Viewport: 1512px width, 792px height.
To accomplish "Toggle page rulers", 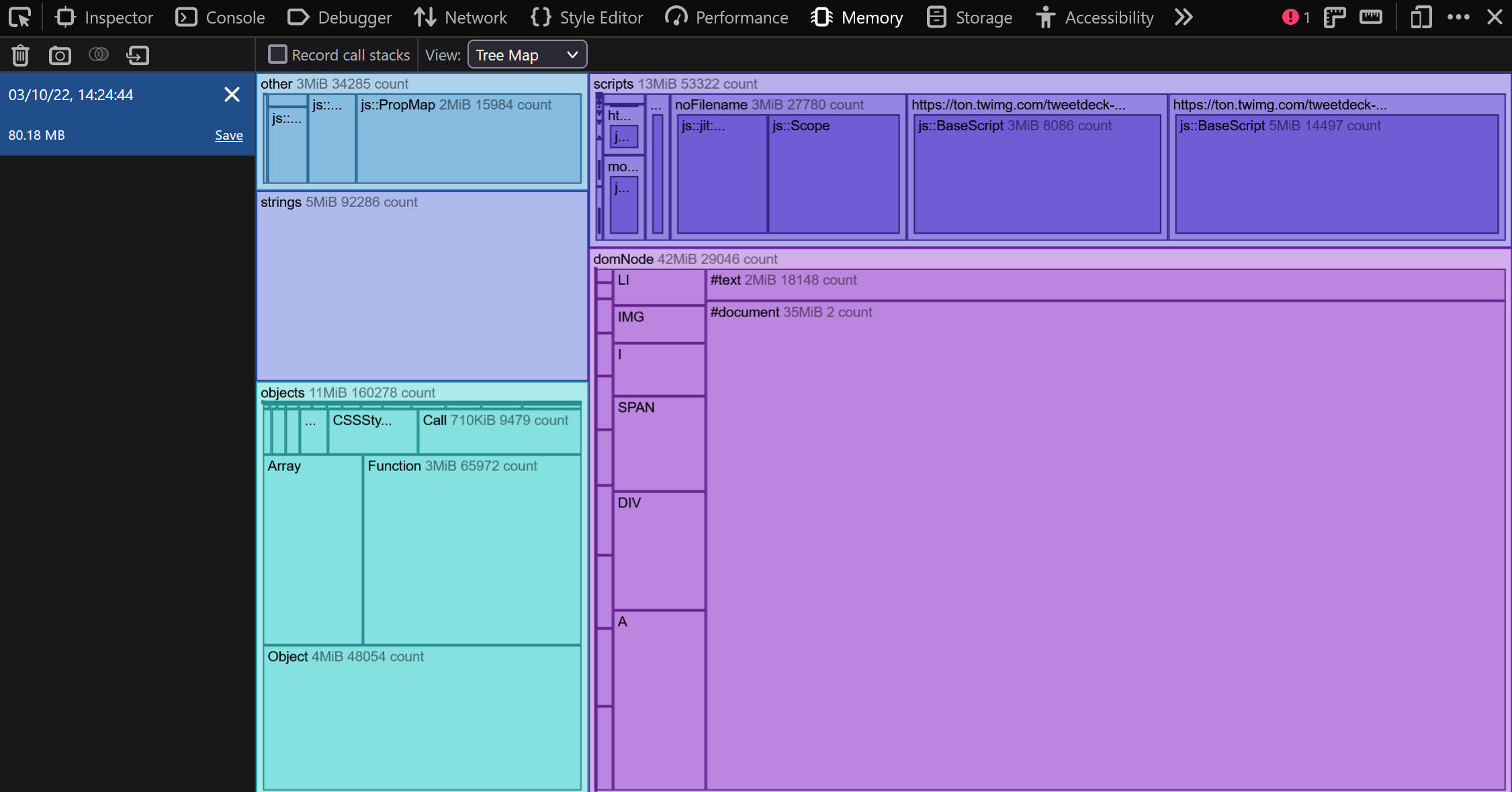I will [x=1335, y=17].
